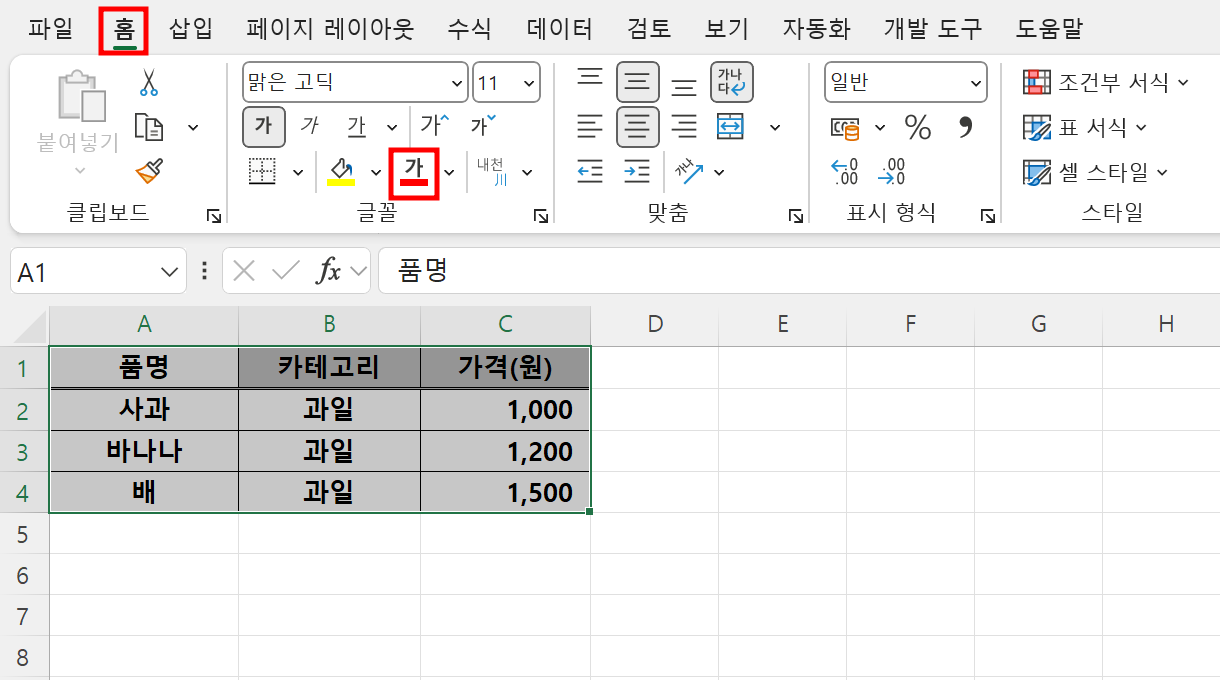Select the cell containing 바나나
This screenshot has width=1220, height=680.
(144, 451)
